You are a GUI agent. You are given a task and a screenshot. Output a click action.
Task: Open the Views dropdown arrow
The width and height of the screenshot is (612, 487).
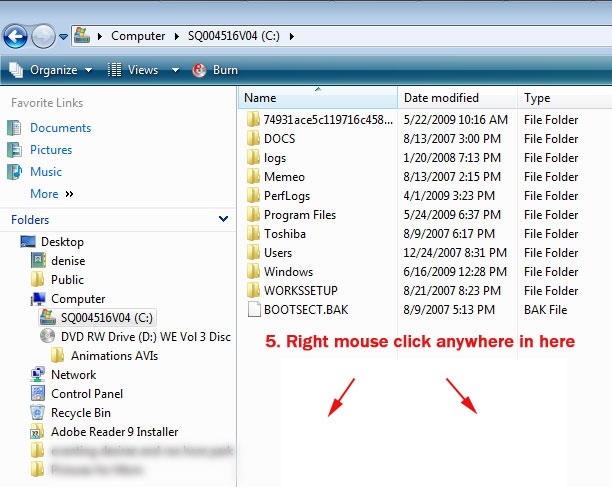(175, 70)
